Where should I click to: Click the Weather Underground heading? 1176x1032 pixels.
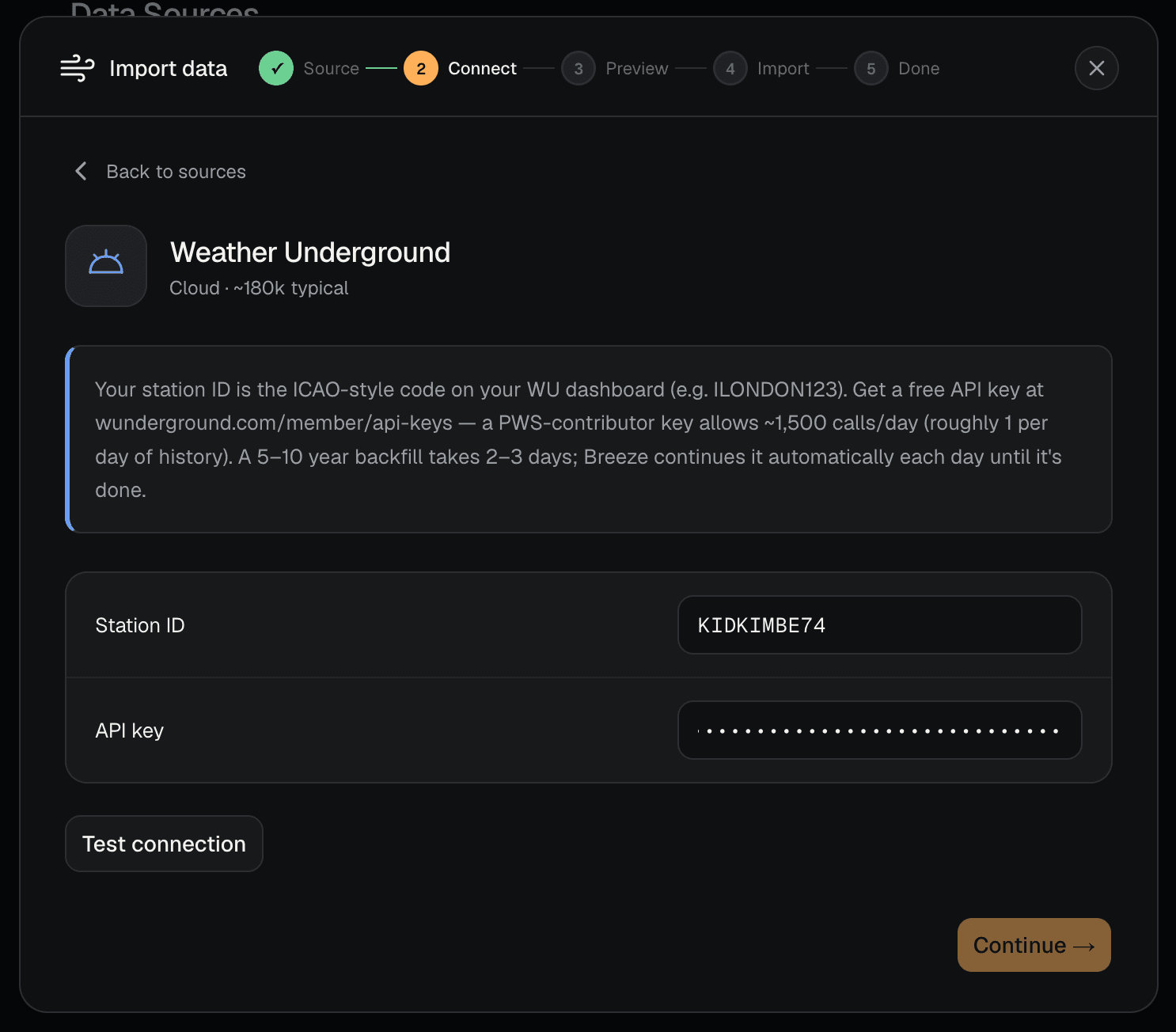310,252
